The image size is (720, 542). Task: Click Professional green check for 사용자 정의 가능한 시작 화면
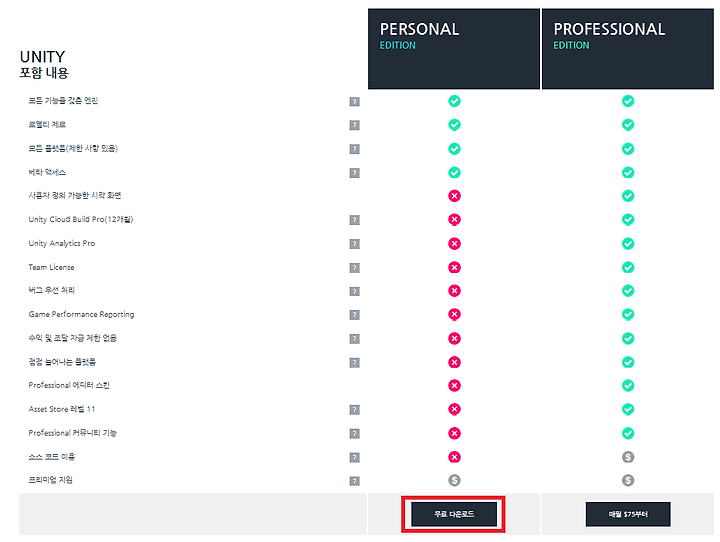tap(628, 196)
